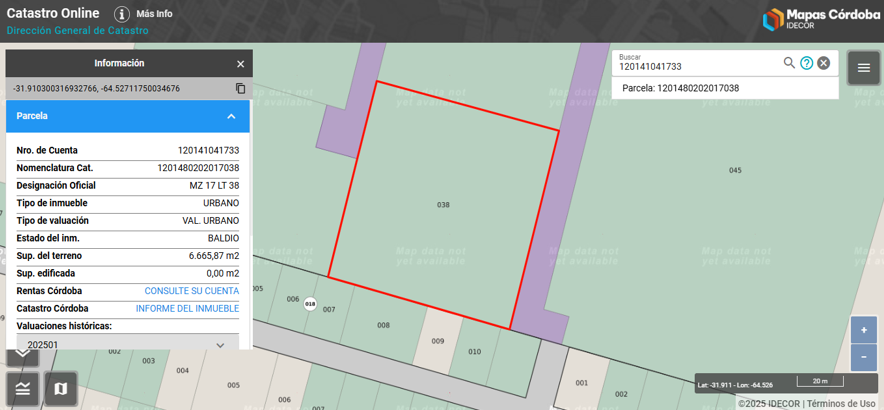Click the CONSULTE SU CUENTA link
This screenshot has width=884, height=410.
(x=191, y=291)
